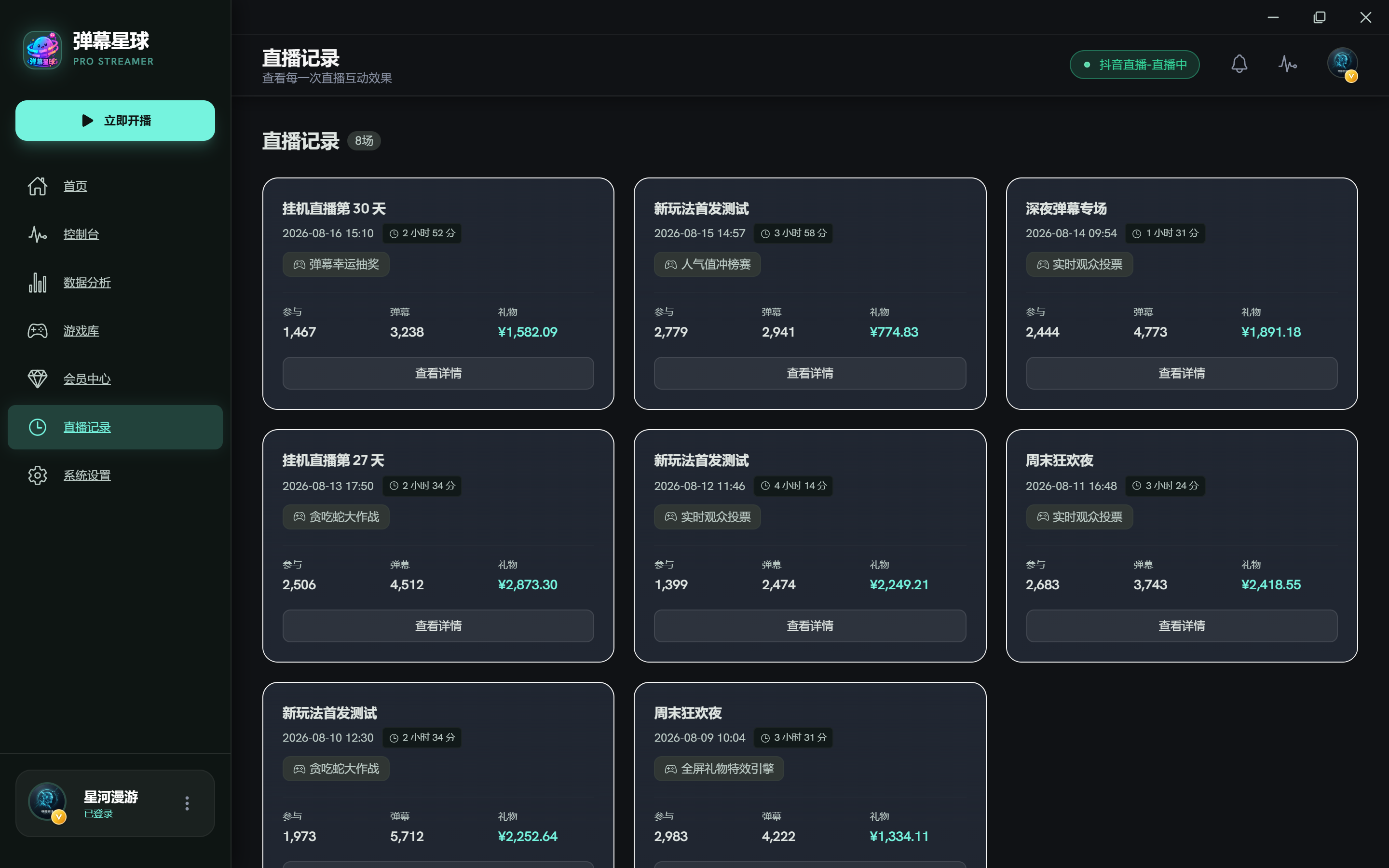This screenshot has height=868, width=1389.
Task: Open the three-dot menu beside 星河漫游
Action: point(187,803)
